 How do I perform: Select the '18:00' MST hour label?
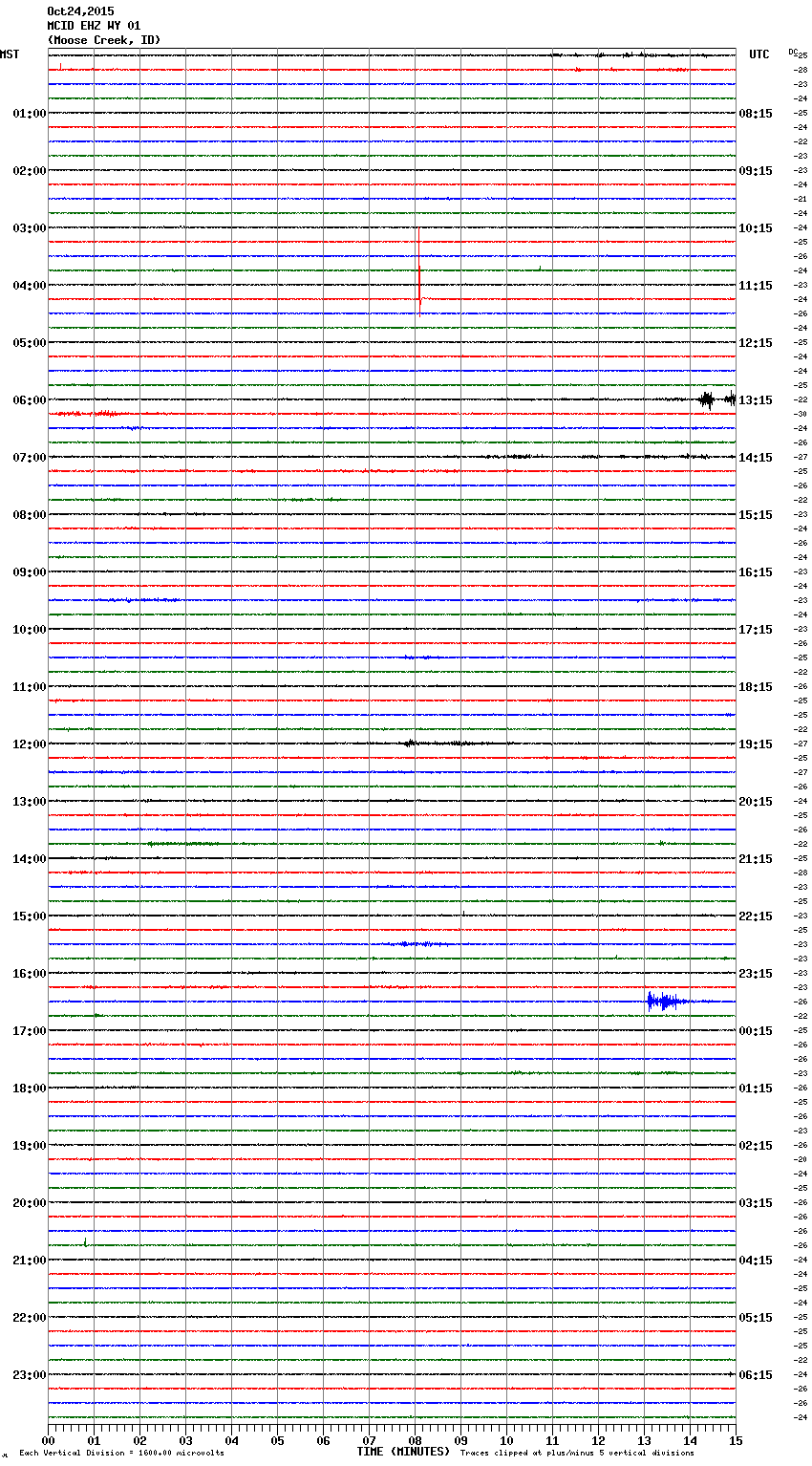(30, 1089)
